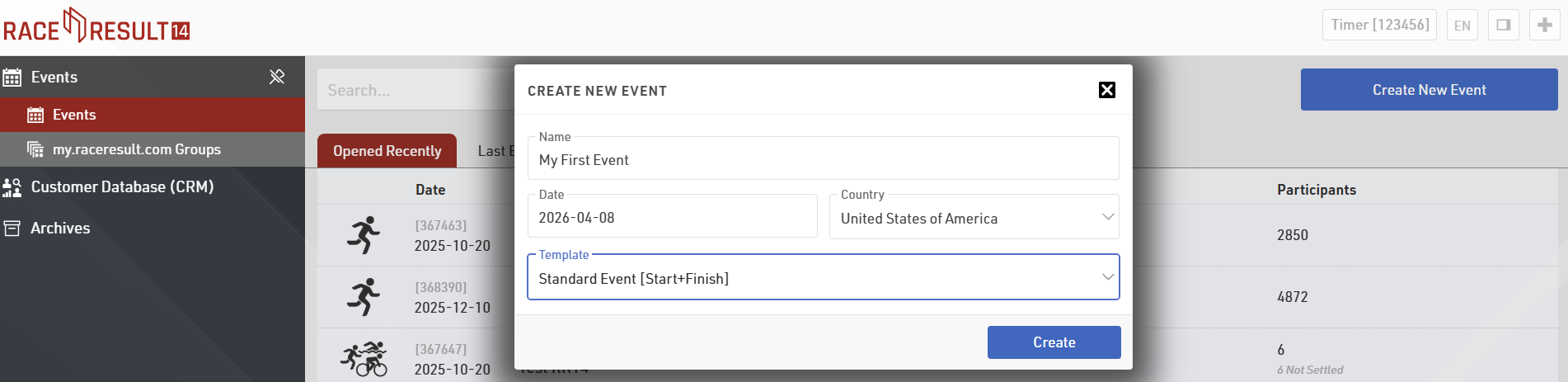Open the EN language selector
The image size is (1568, 382).
click(1462, 25)
